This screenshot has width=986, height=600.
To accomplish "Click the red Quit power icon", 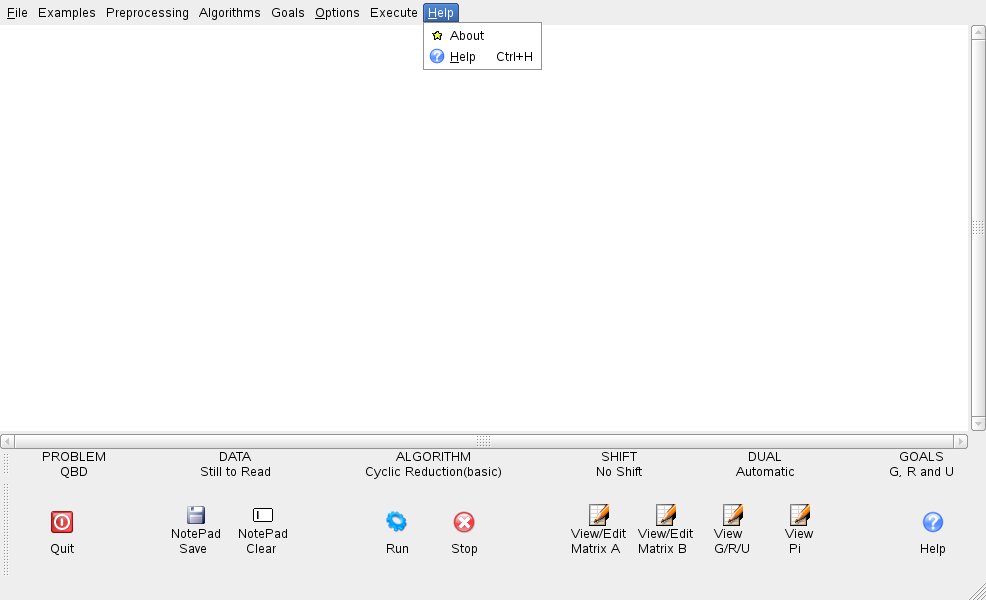I will pyautogui.click(x=62, y=521).
